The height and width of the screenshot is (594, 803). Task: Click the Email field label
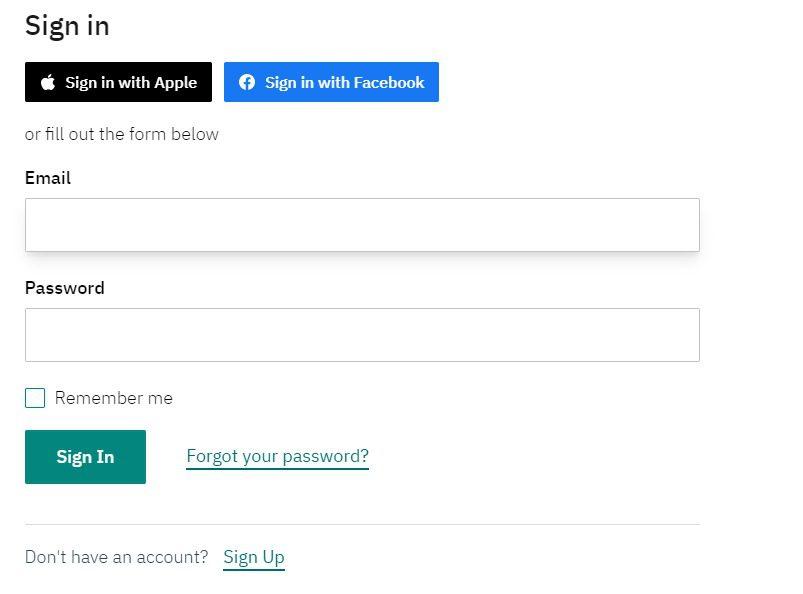48,178
